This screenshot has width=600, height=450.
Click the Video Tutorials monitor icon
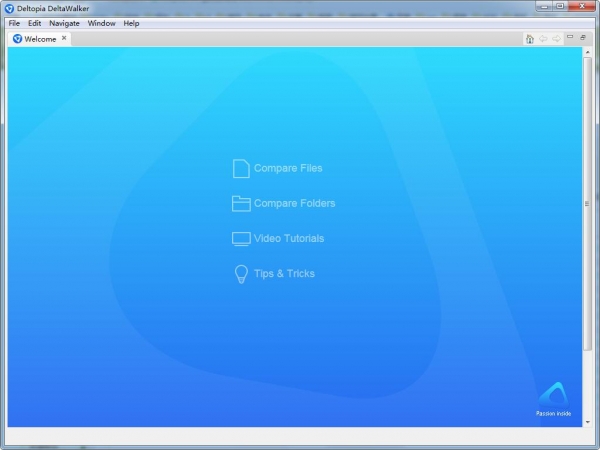(x=241, y=239)
